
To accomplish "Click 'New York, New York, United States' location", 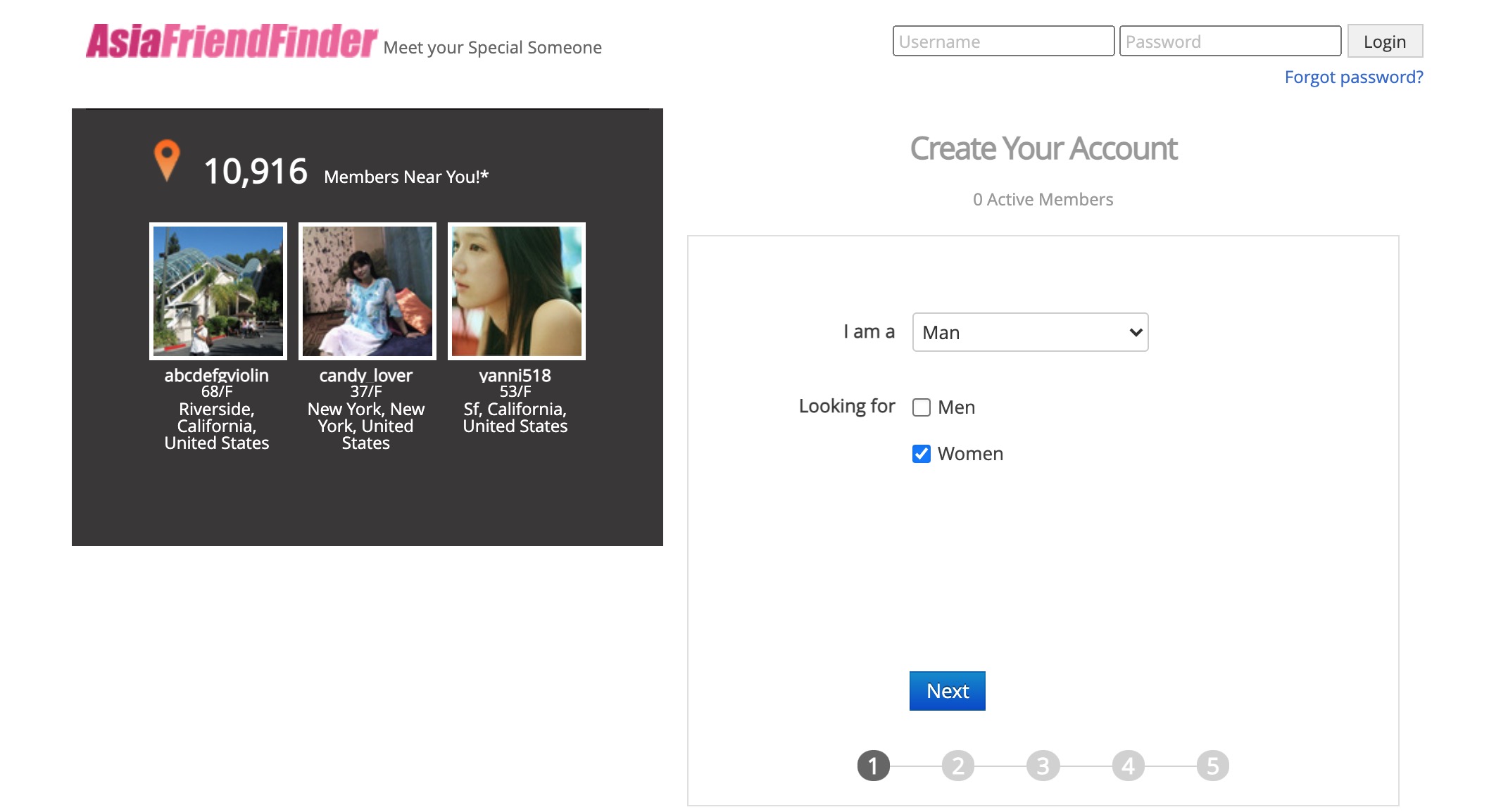I will click(x=366, y=426).
